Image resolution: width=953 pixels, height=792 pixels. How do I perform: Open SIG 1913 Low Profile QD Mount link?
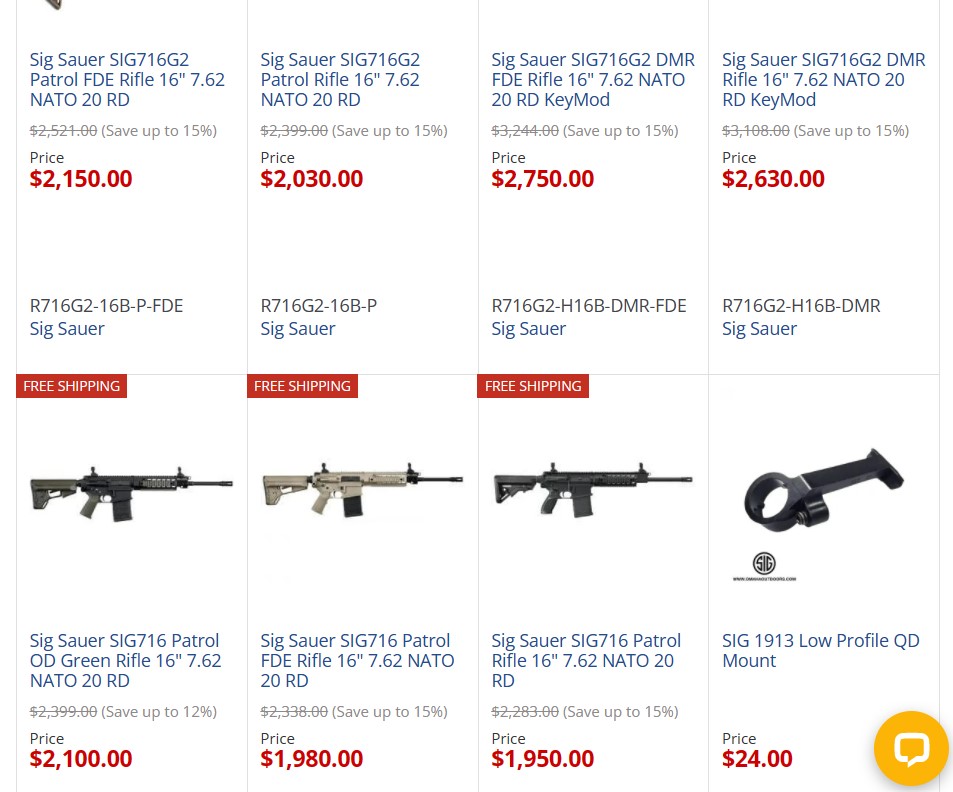[x=820, y=651]
